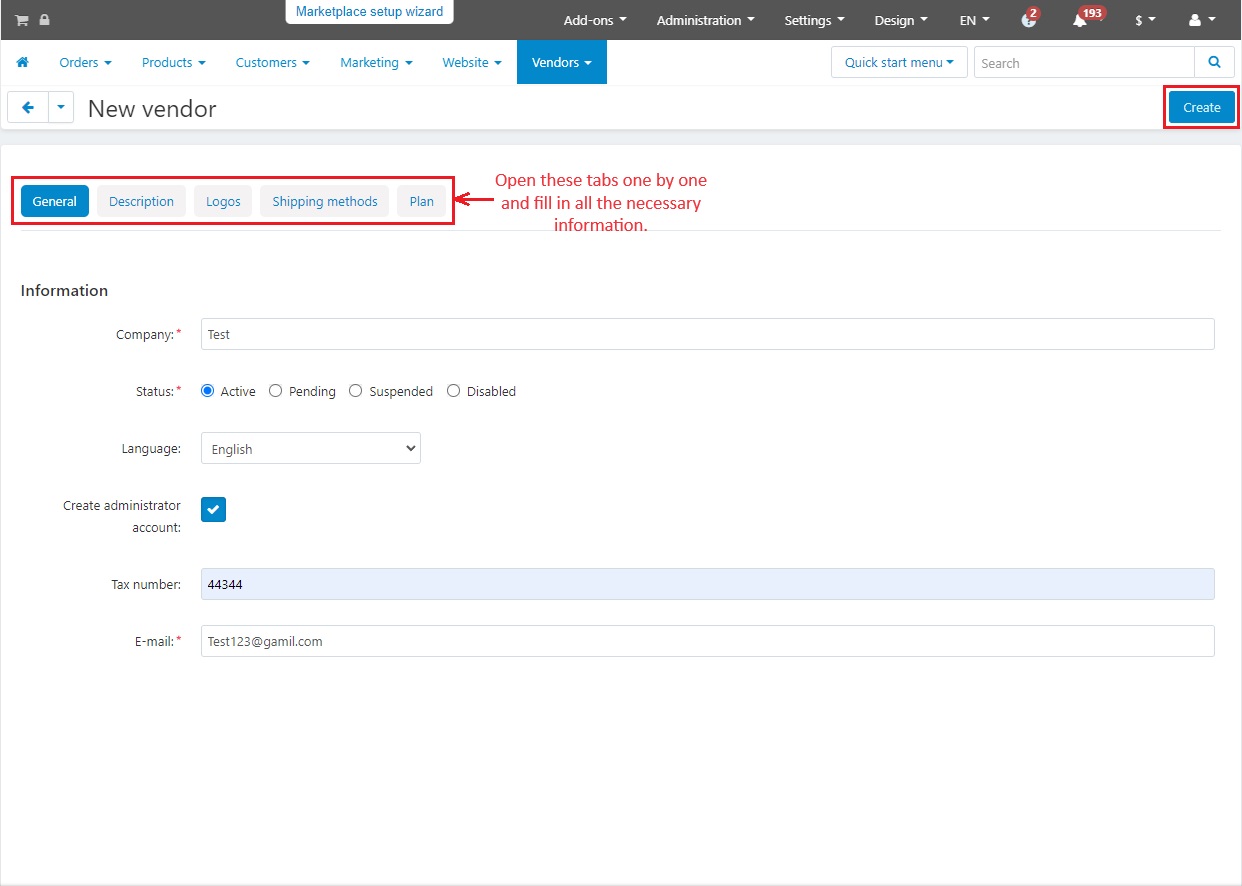Uncheck Create administrator account checkbox

click(x=213, y=509)
